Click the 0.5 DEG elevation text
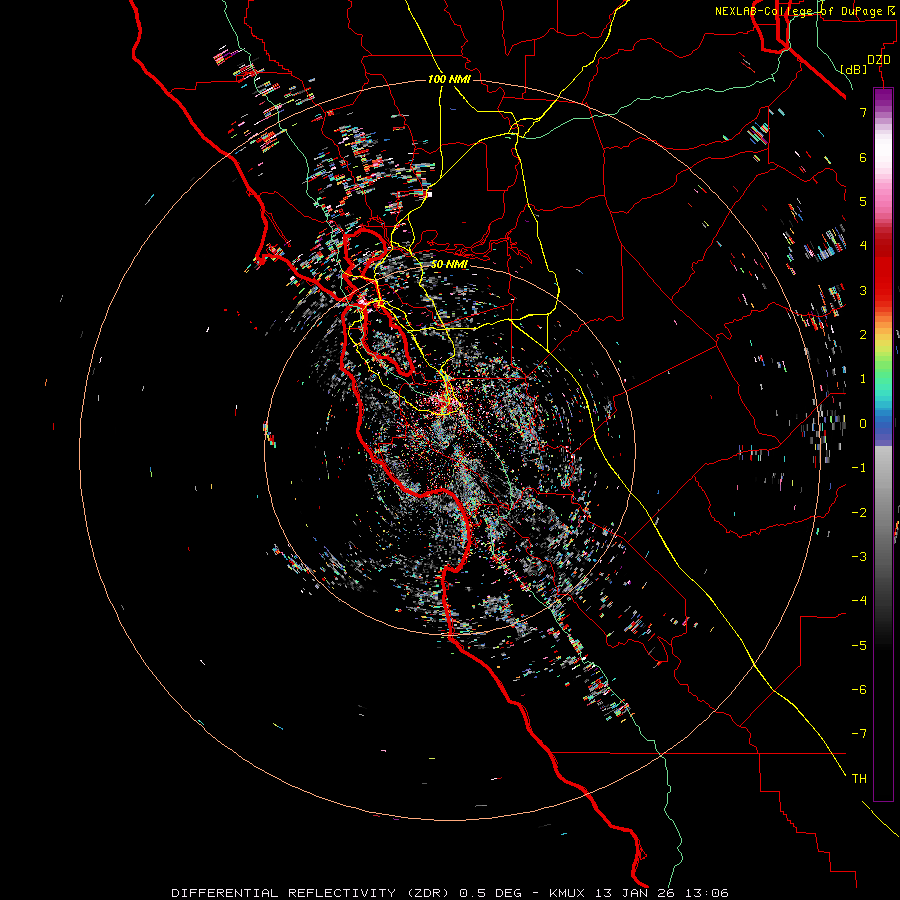Screen dimensions: 900x900 (x=491, y=893)
